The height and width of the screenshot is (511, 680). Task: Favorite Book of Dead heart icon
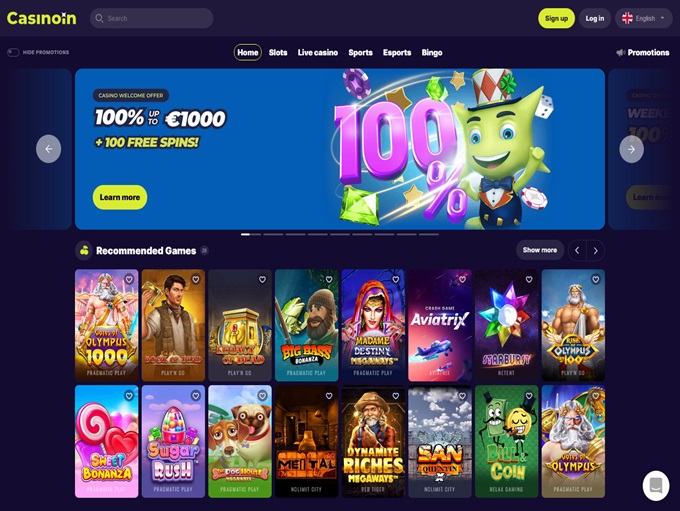196,279
